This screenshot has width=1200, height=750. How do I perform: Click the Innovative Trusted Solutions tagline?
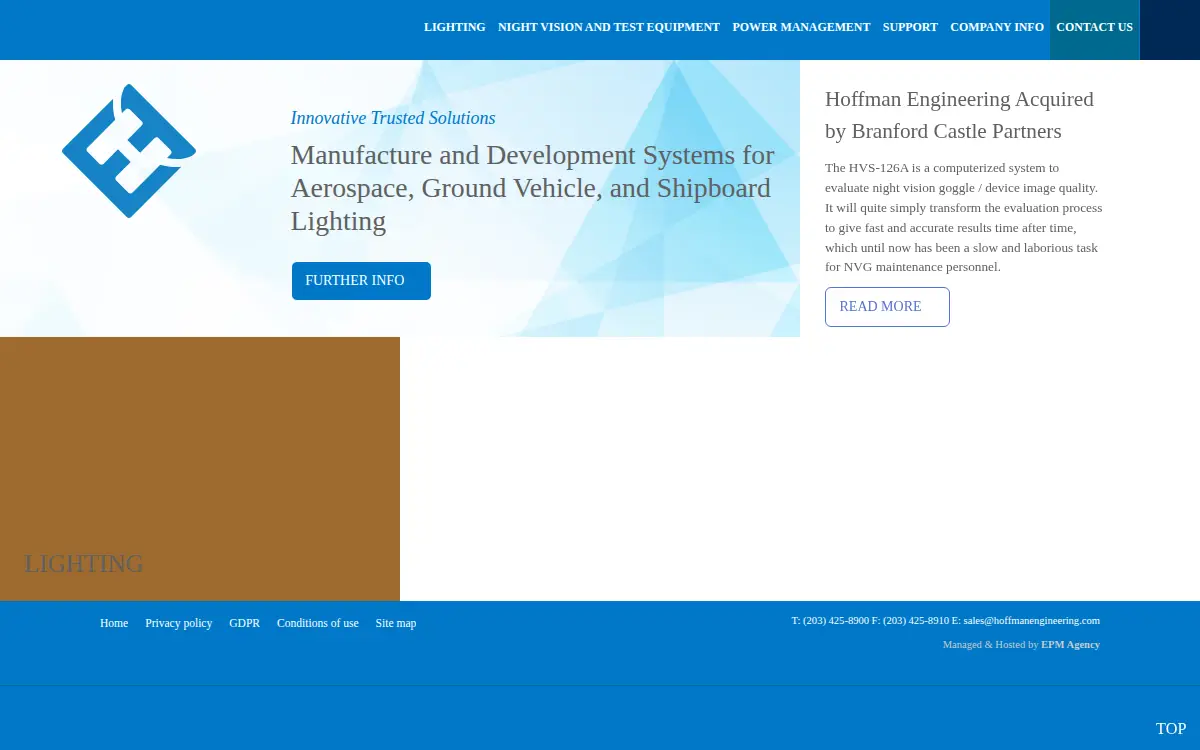click(393, 118)
